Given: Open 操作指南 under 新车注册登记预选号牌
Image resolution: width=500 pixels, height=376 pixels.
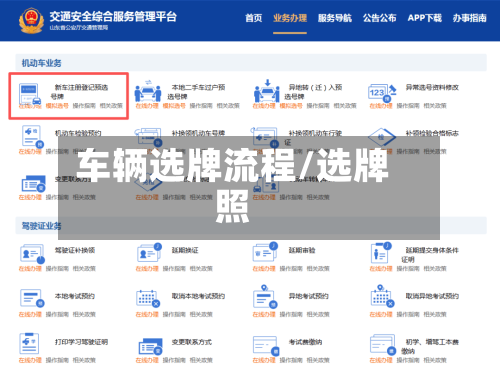Looking at the screenshot, I should pos(84,106).
